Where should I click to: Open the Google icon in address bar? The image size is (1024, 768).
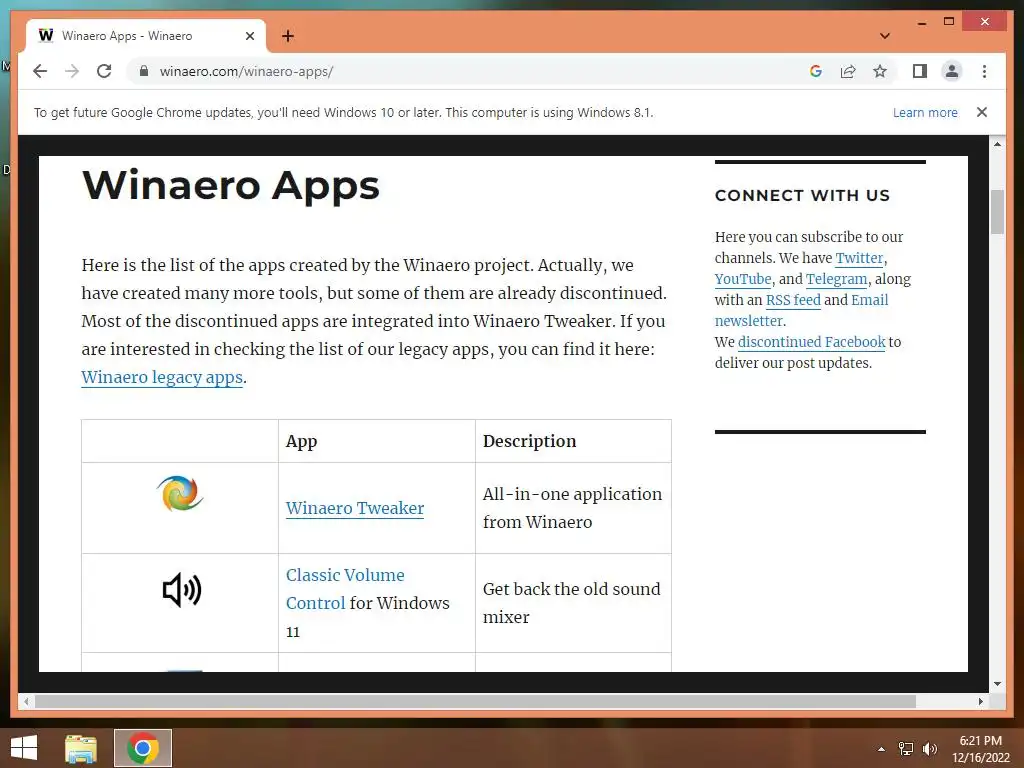click(816, 71)
